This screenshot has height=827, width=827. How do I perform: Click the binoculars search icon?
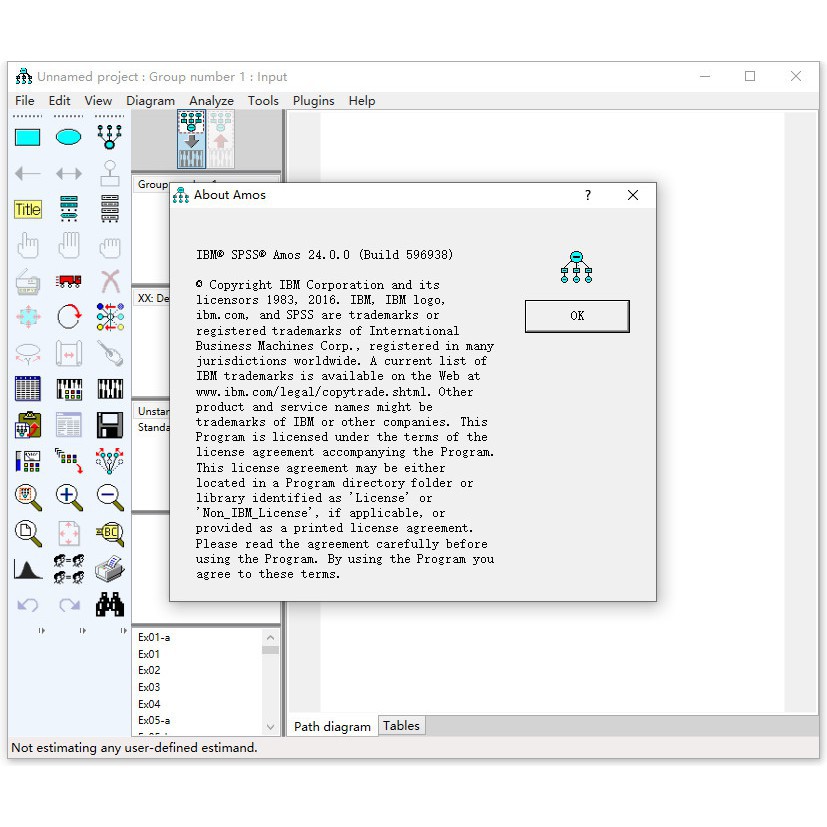tap(110, 604)
